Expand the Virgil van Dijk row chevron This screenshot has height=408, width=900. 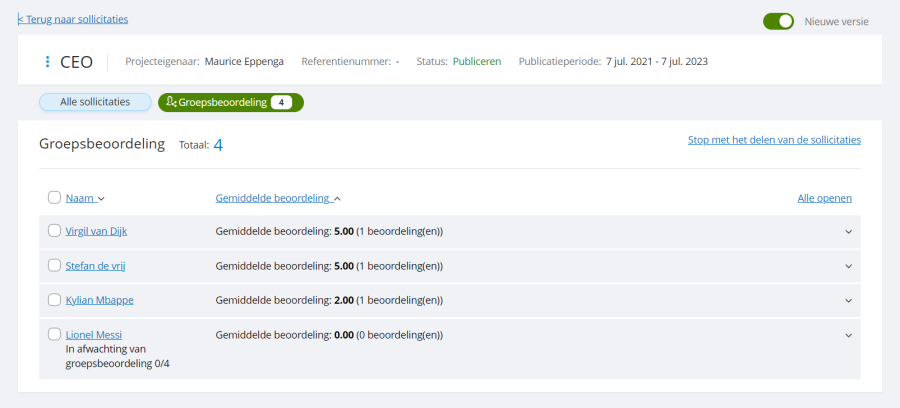(x=848, y=232)
